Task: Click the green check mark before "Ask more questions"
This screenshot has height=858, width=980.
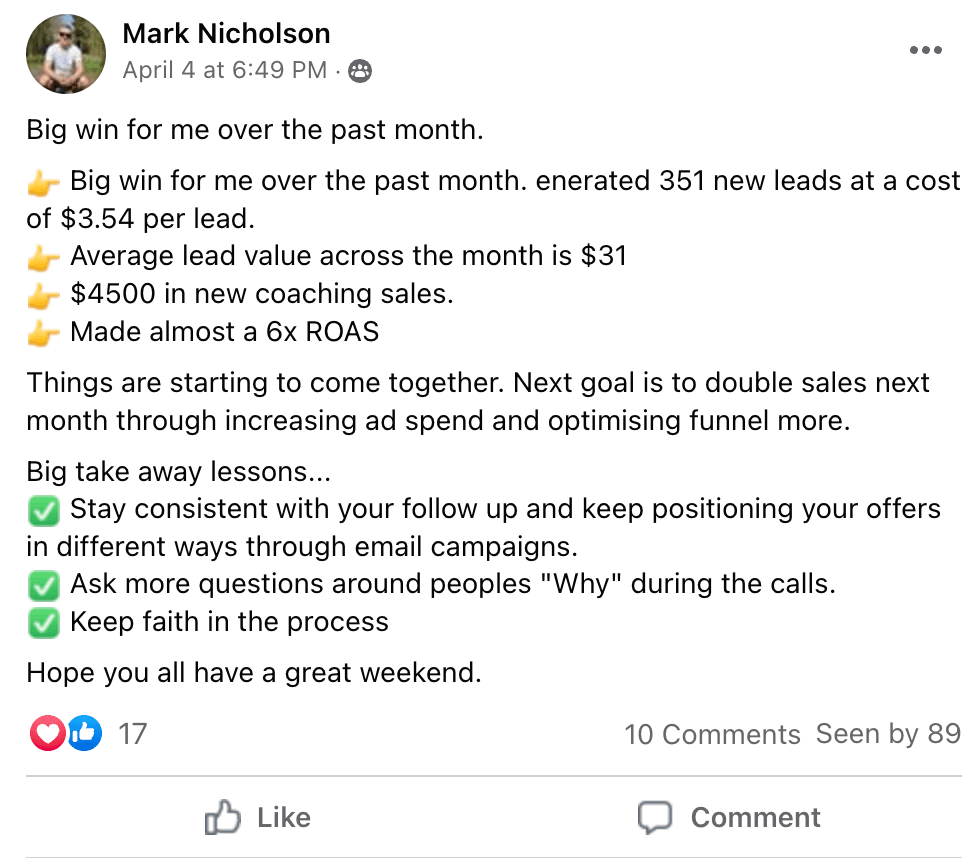Action: (x=43, y=585)
